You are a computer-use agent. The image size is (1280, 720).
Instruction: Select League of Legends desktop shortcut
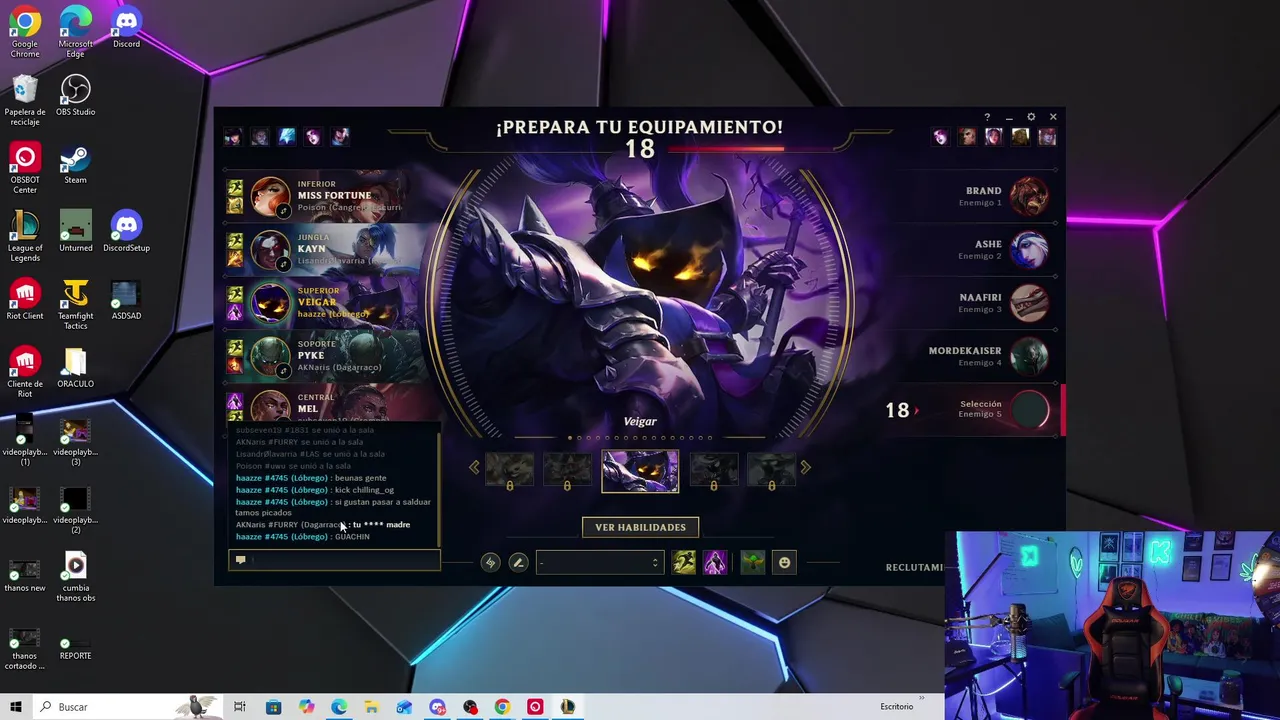[x=25, y=237]
